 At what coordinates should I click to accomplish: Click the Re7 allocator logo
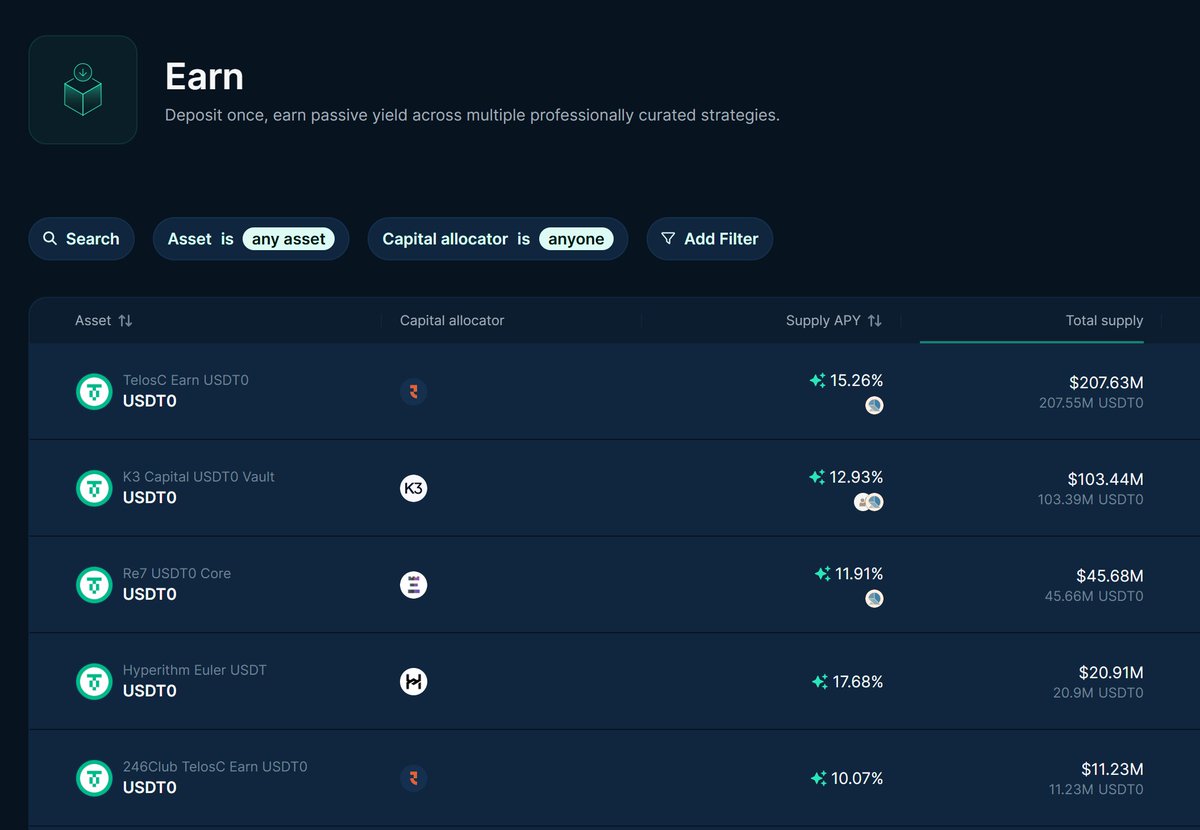[413, 585]
